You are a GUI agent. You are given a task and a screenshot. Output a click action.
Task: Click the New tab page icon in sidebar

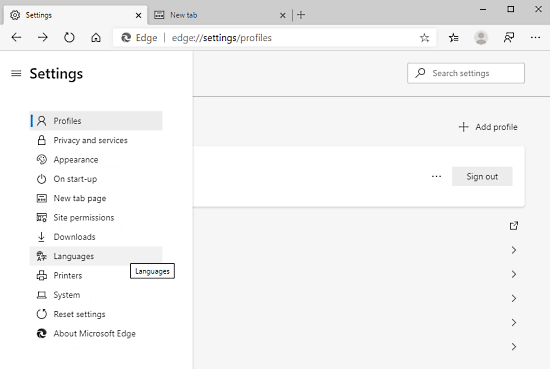[x=41, y=198]
